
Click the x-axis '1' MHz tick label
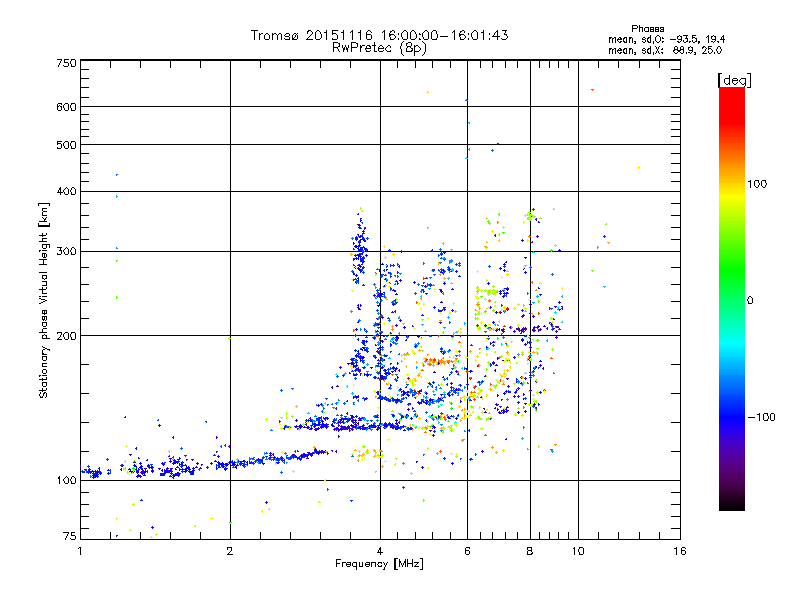(x=80, y=551)
